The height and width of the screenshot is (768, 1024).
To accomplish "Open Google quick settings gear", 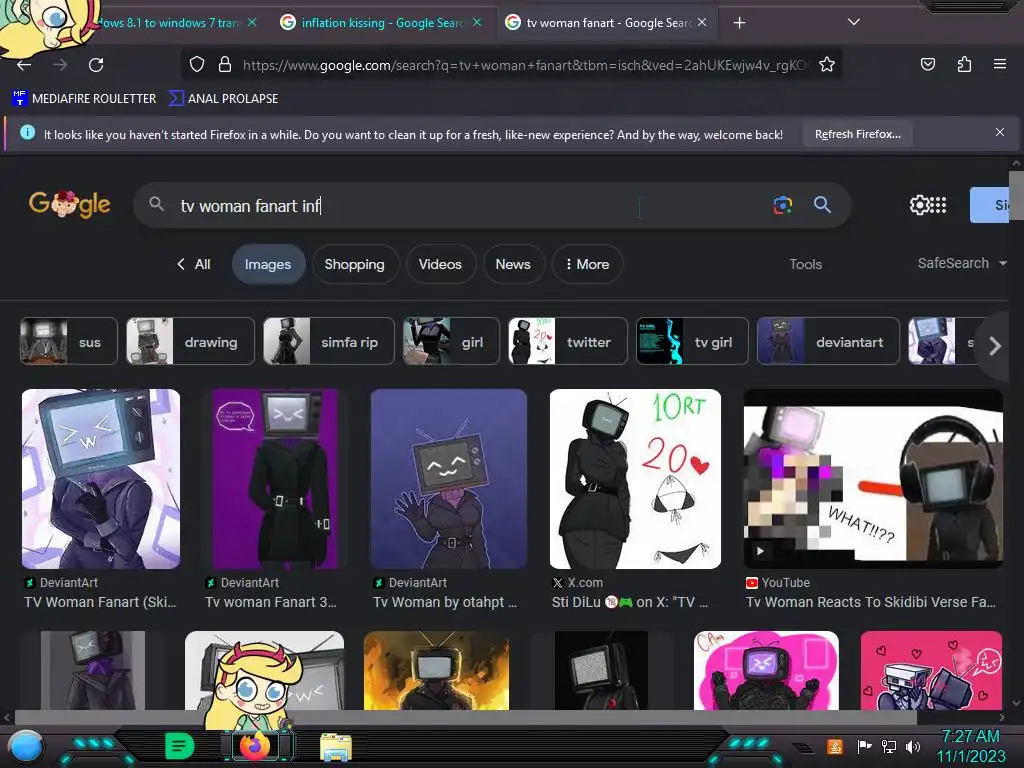I will (918, 205).
